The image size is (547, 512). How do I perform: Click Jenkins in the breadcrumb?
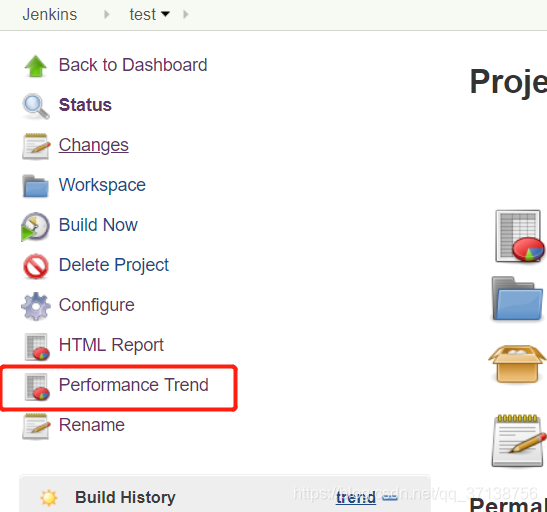point(50,15)
